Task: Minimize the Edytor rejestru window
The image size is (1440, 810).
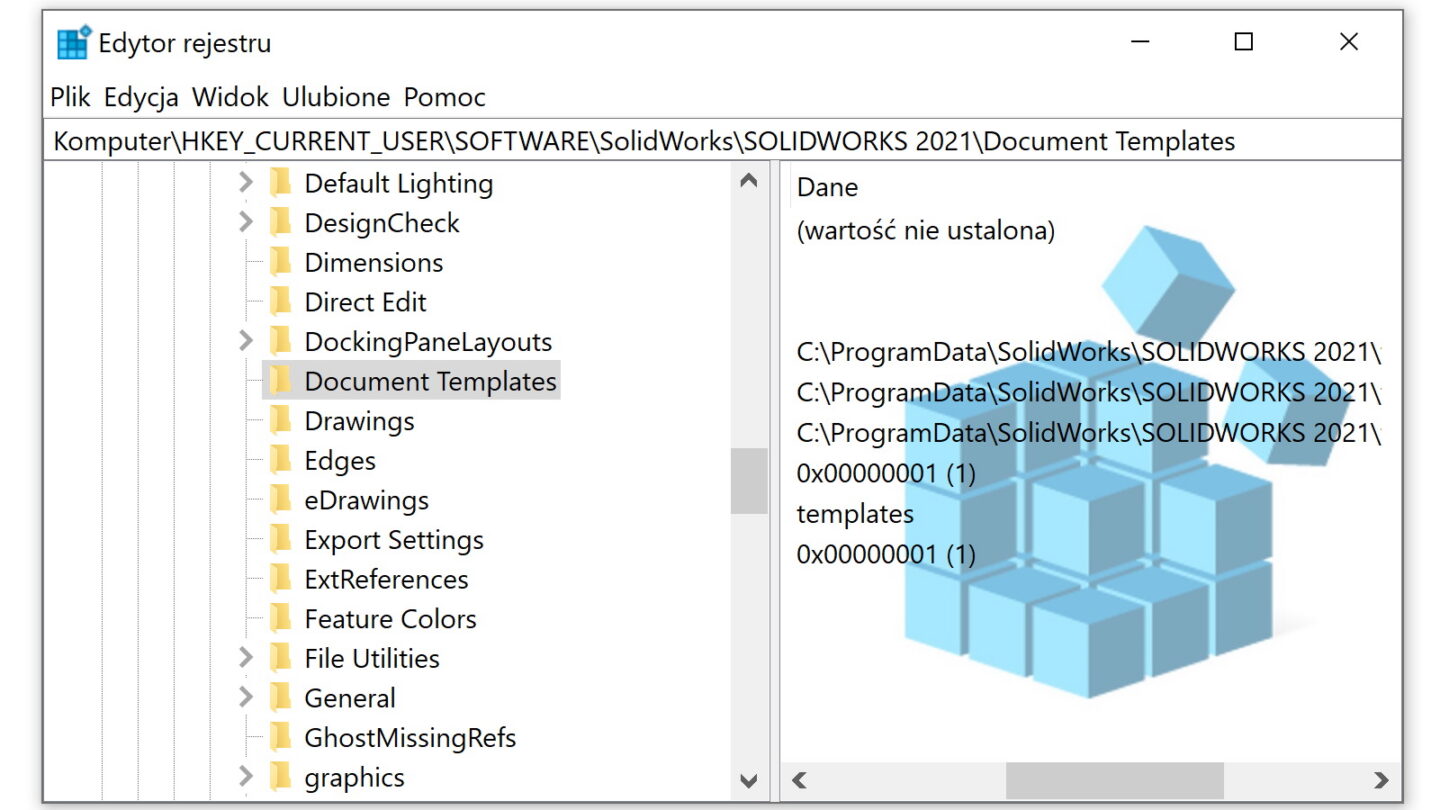Action: (x=1140, y=42)
